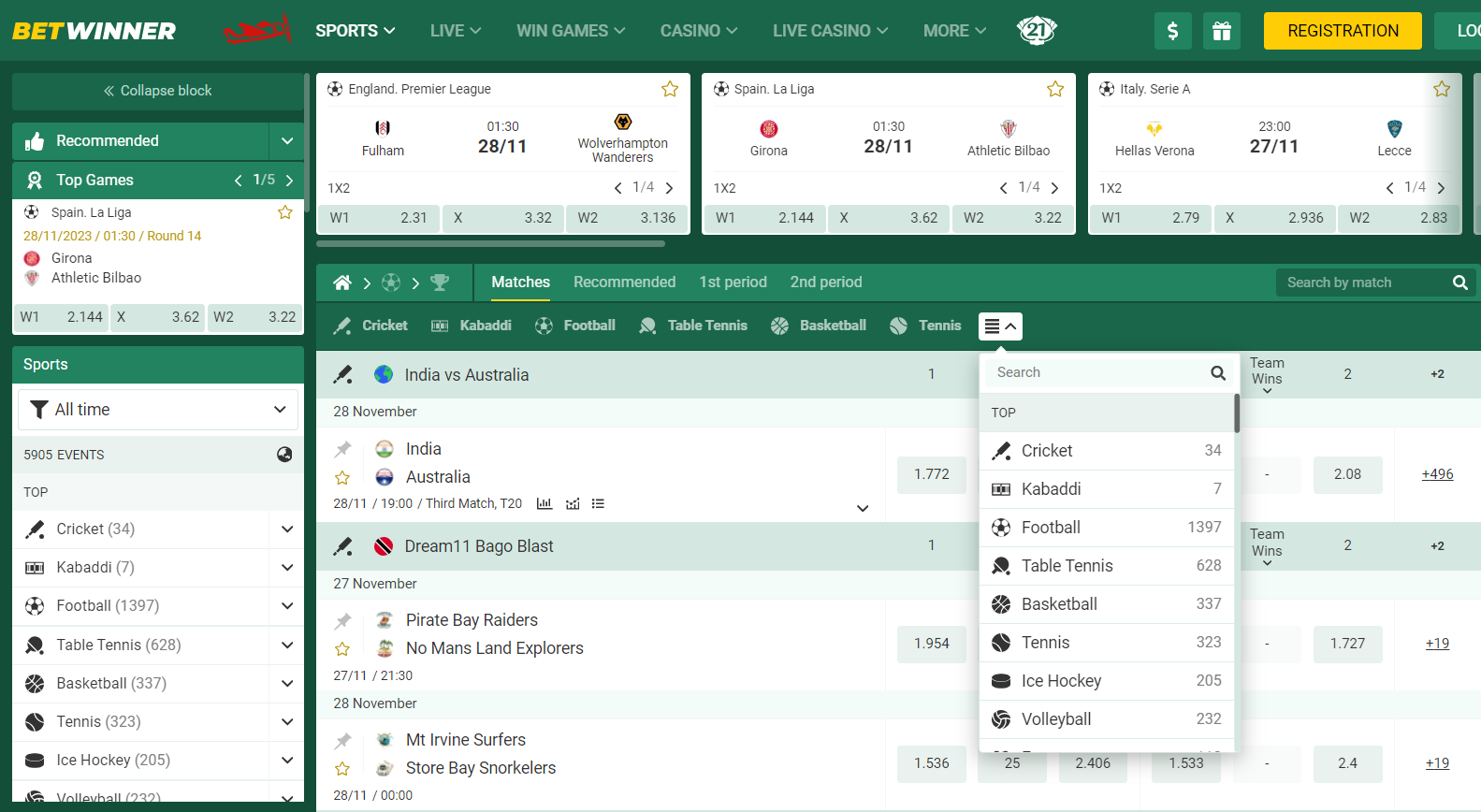This screenshot has height=812, width=1481.
Task: Expand Cricket (34) in sidebar
Action: [287, 529]
